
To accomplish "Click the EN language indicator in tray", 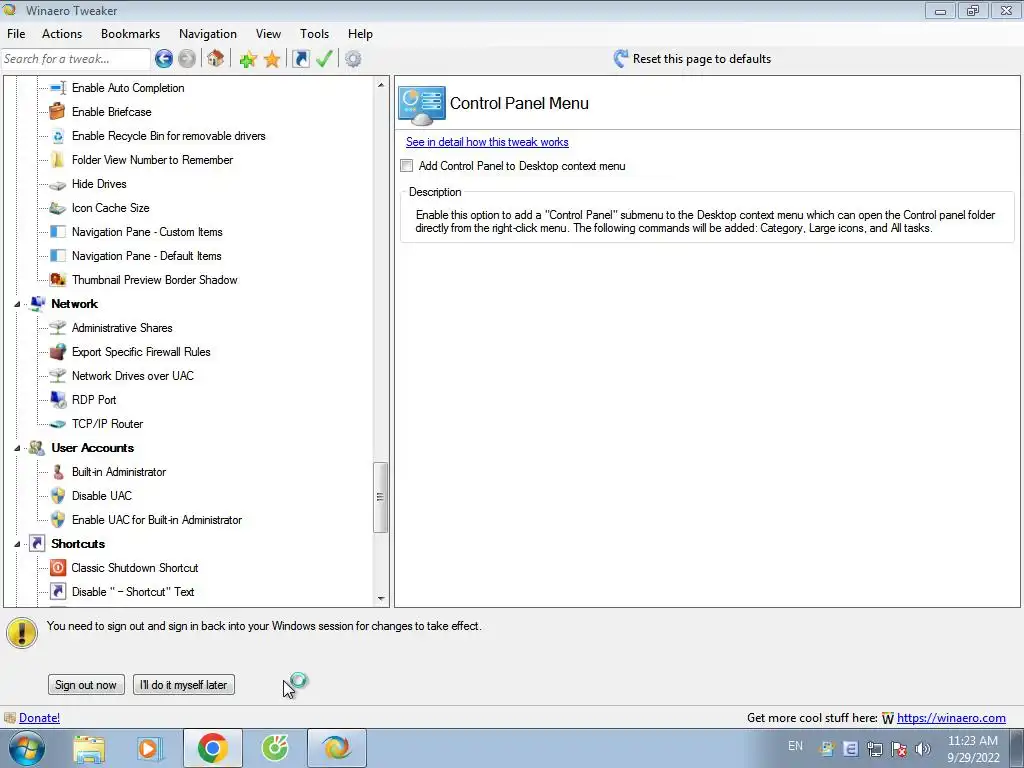I will 795,746.
